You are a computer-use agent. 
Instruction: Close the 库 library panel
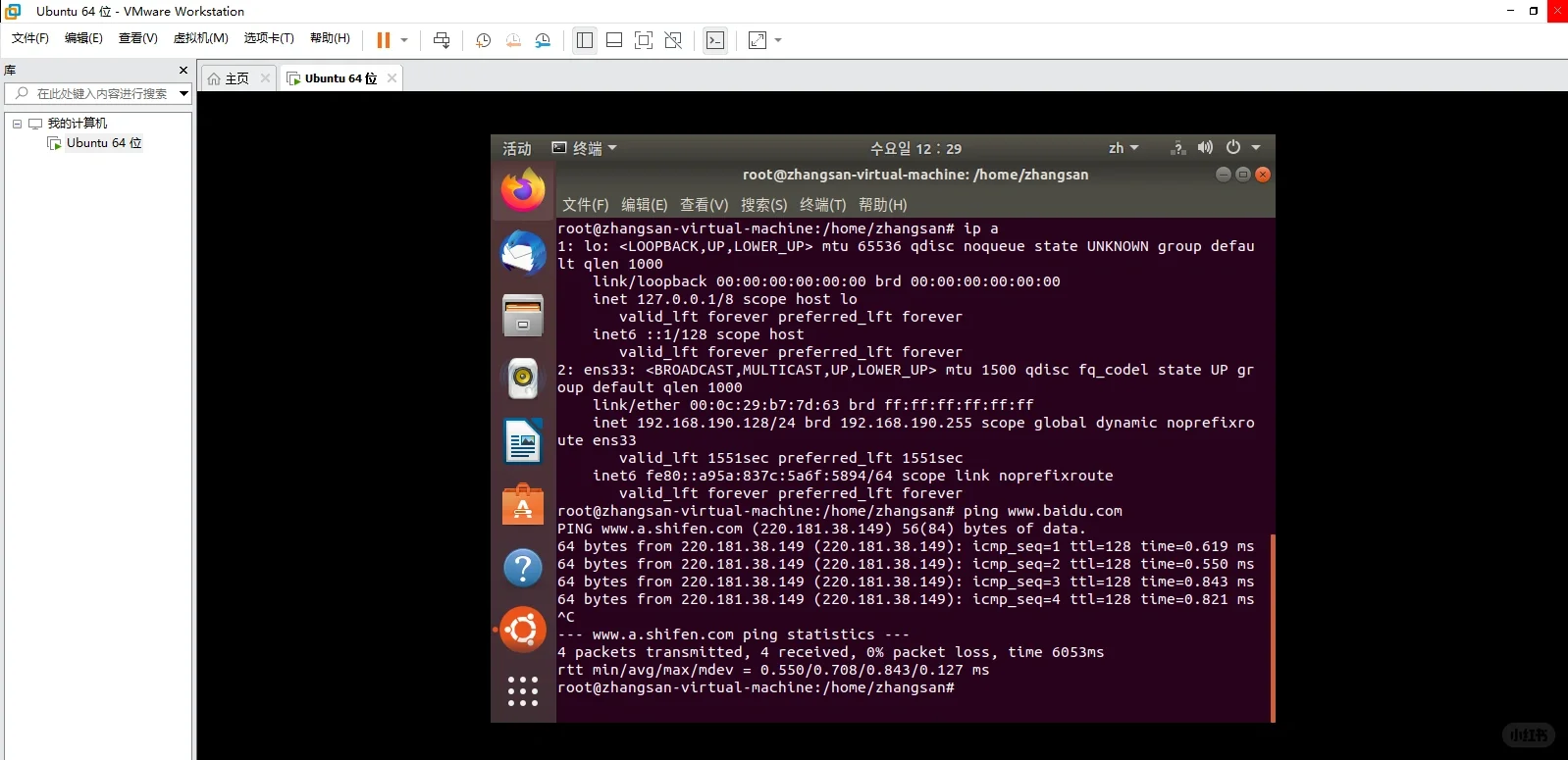183,71
